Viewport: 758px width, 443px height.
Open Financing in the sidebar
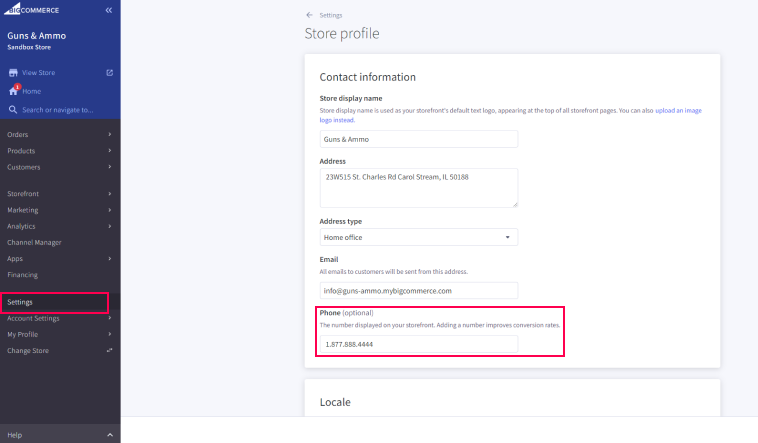click(x=22, y=275)
